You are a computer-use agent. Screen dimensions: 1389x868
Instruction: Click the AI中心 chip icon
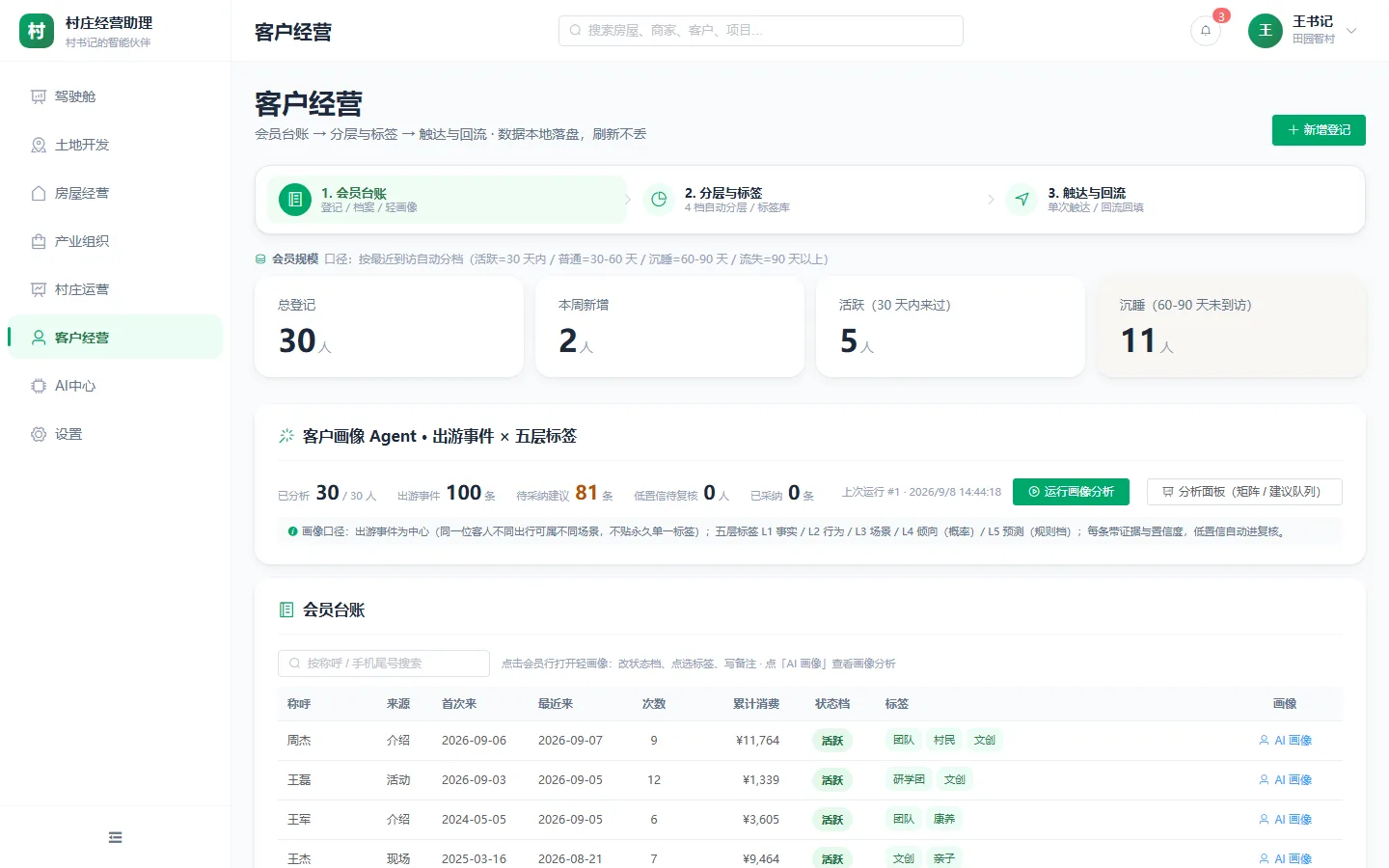39,386
